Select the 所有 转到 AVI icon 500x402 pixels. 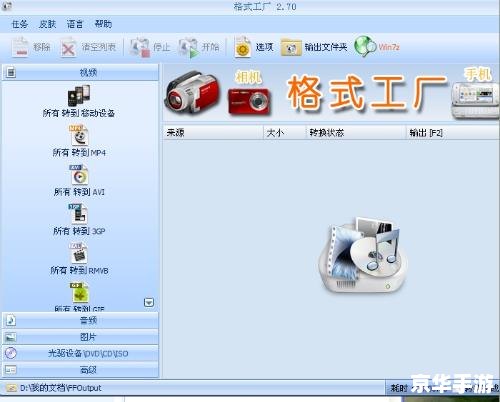tap(79, 174)
